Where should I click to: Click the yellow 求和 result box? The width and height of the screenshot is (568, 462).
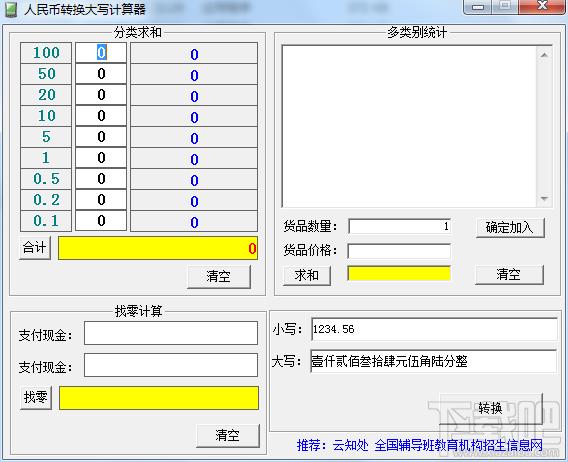399,274
